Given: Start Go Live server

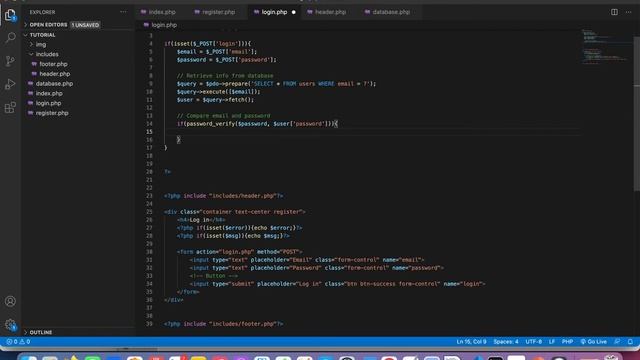Looking at the screenshot, I should click(x=594, y=342).
